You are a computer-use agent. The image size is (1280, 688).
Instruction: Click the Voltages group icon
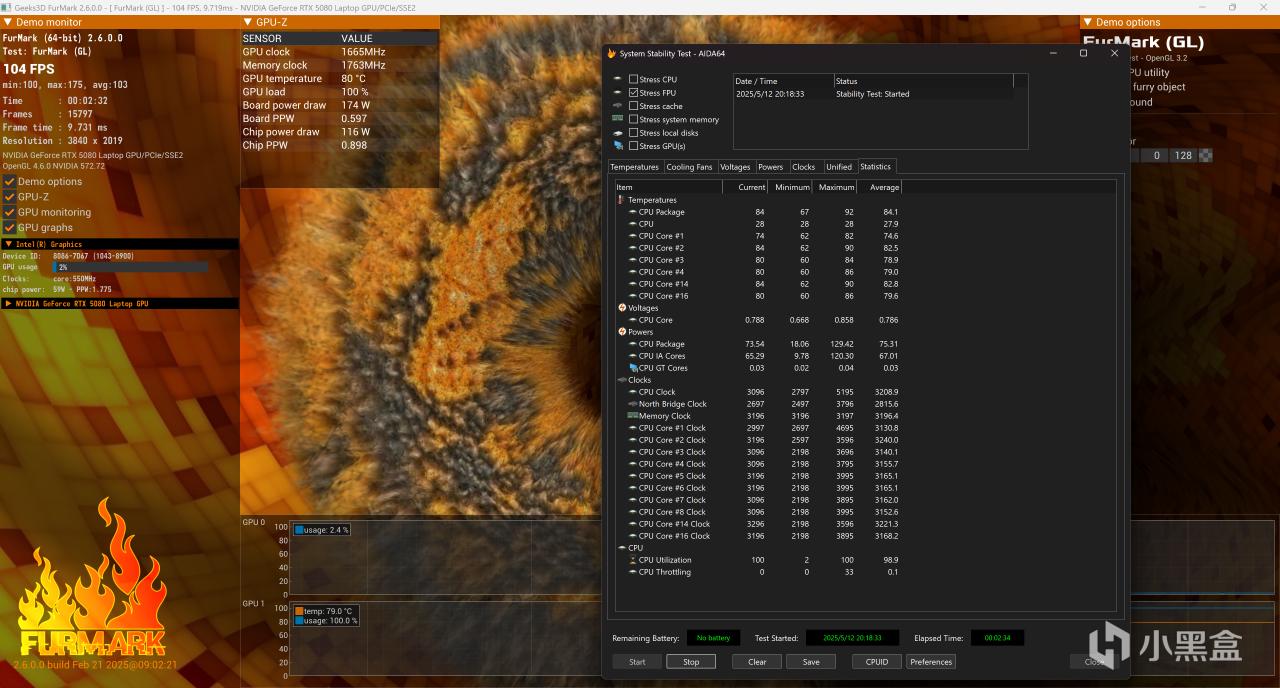tap(621, 308)
